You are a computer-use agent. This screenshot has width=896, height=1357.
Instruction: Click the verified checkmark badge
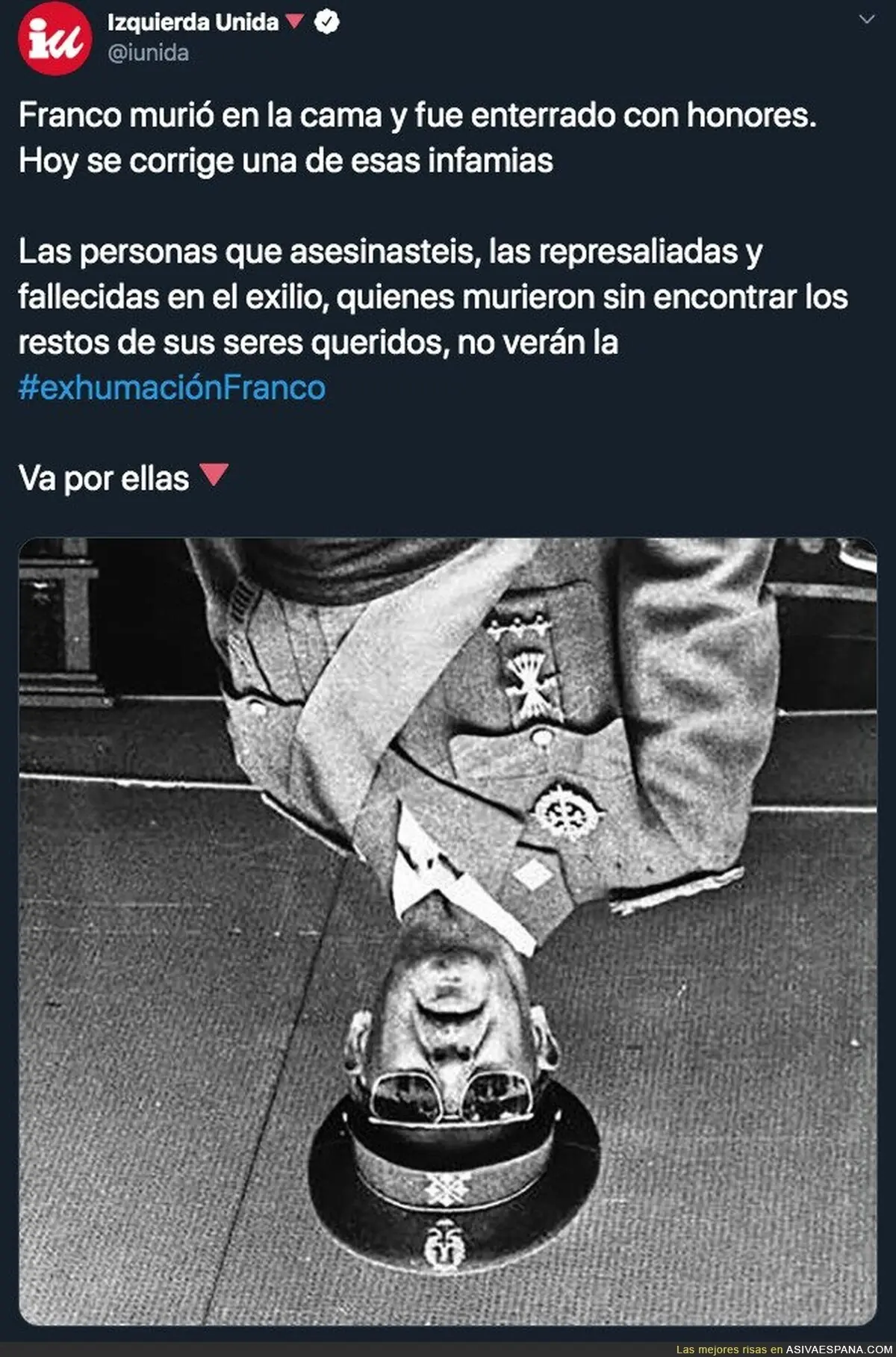click(x=327, y=22)
